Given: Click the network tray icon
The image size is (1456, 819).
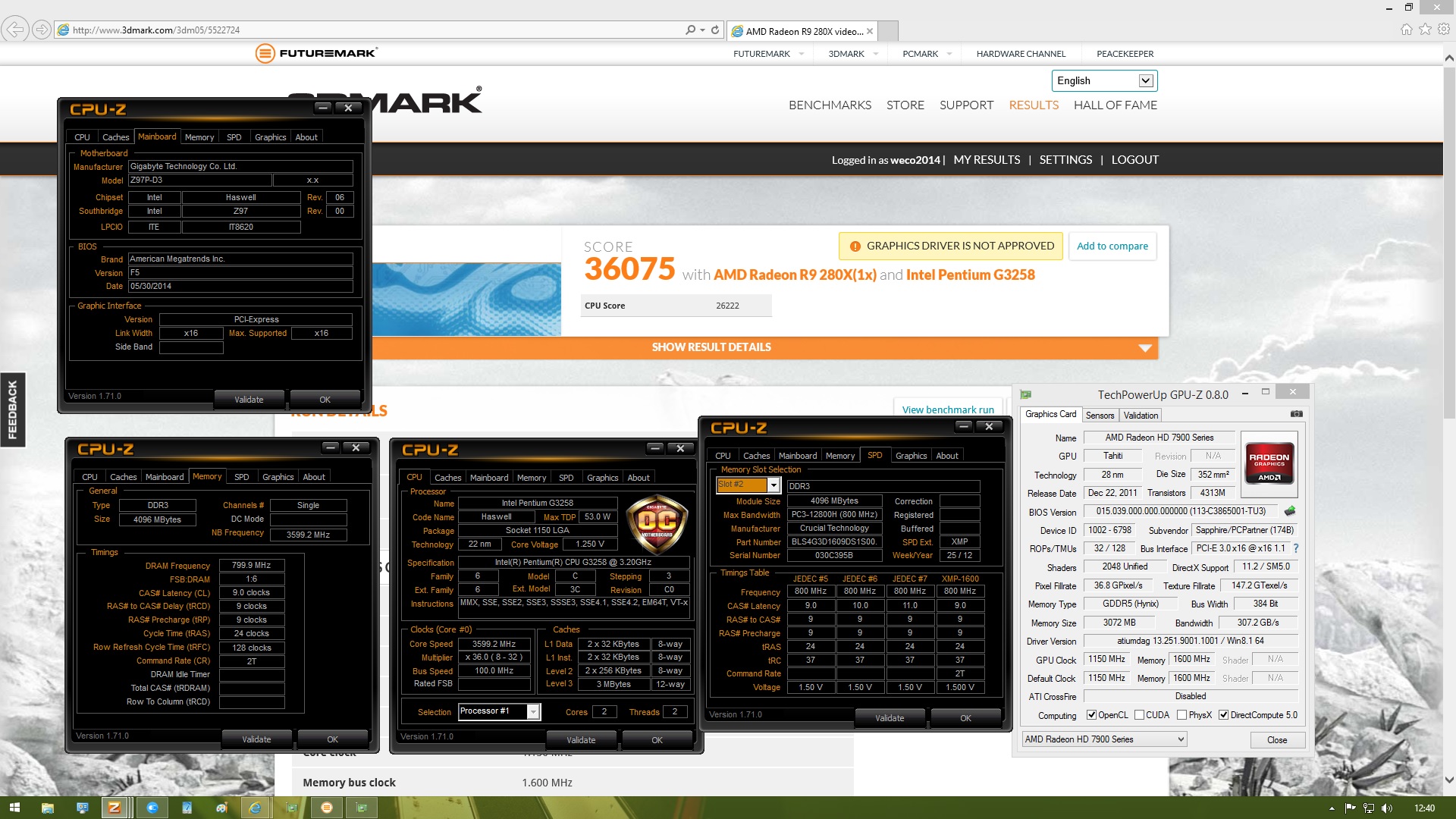Looking at the screenshot, I should coord(1368,808).
